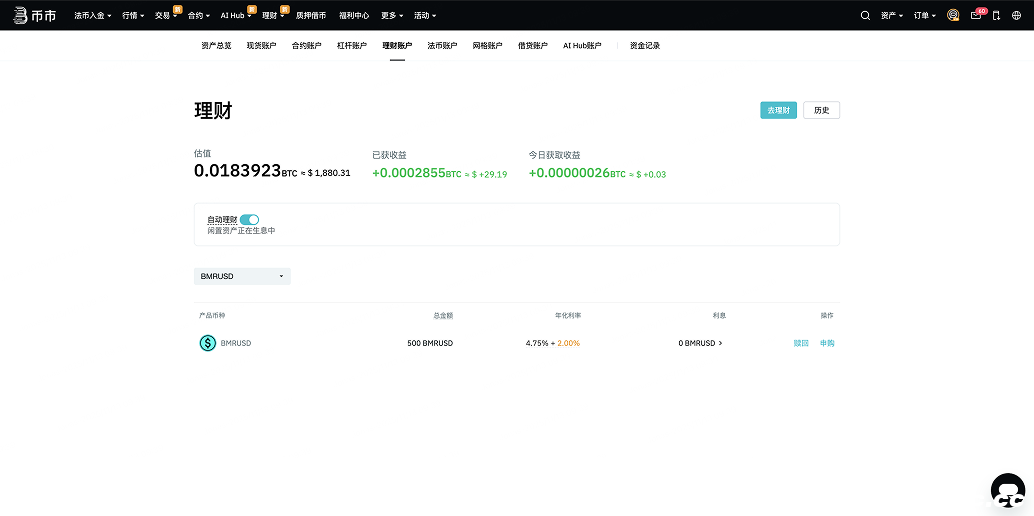Click the 去理财 button
Viewport: 1034px width, 516px height.
click(x=778, y=110)
